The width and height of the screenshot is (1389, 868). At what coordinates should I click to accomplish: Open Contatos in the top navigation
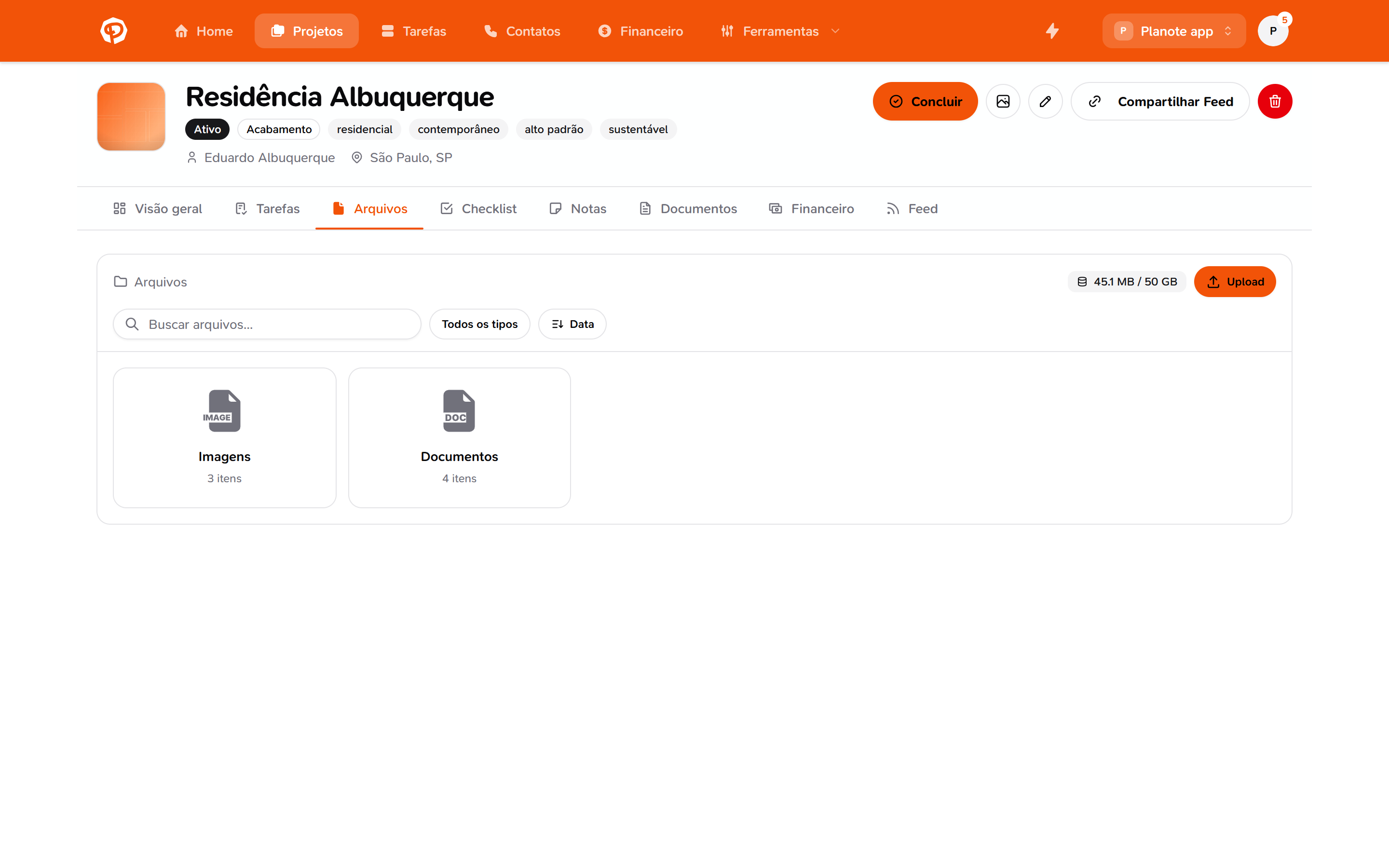point(522,31)
